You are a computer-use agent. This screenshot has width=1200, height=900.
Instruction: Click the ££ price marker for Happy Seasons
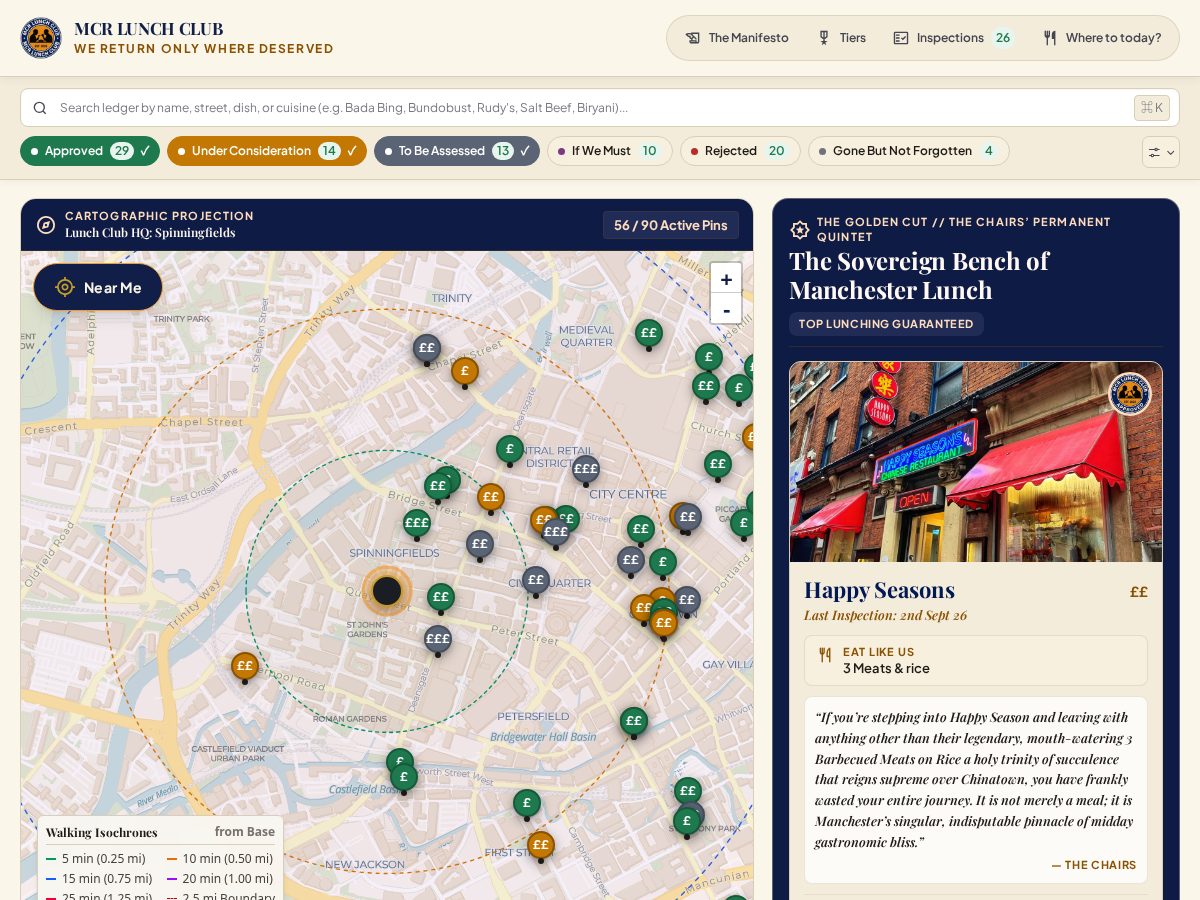point(1139,592)
